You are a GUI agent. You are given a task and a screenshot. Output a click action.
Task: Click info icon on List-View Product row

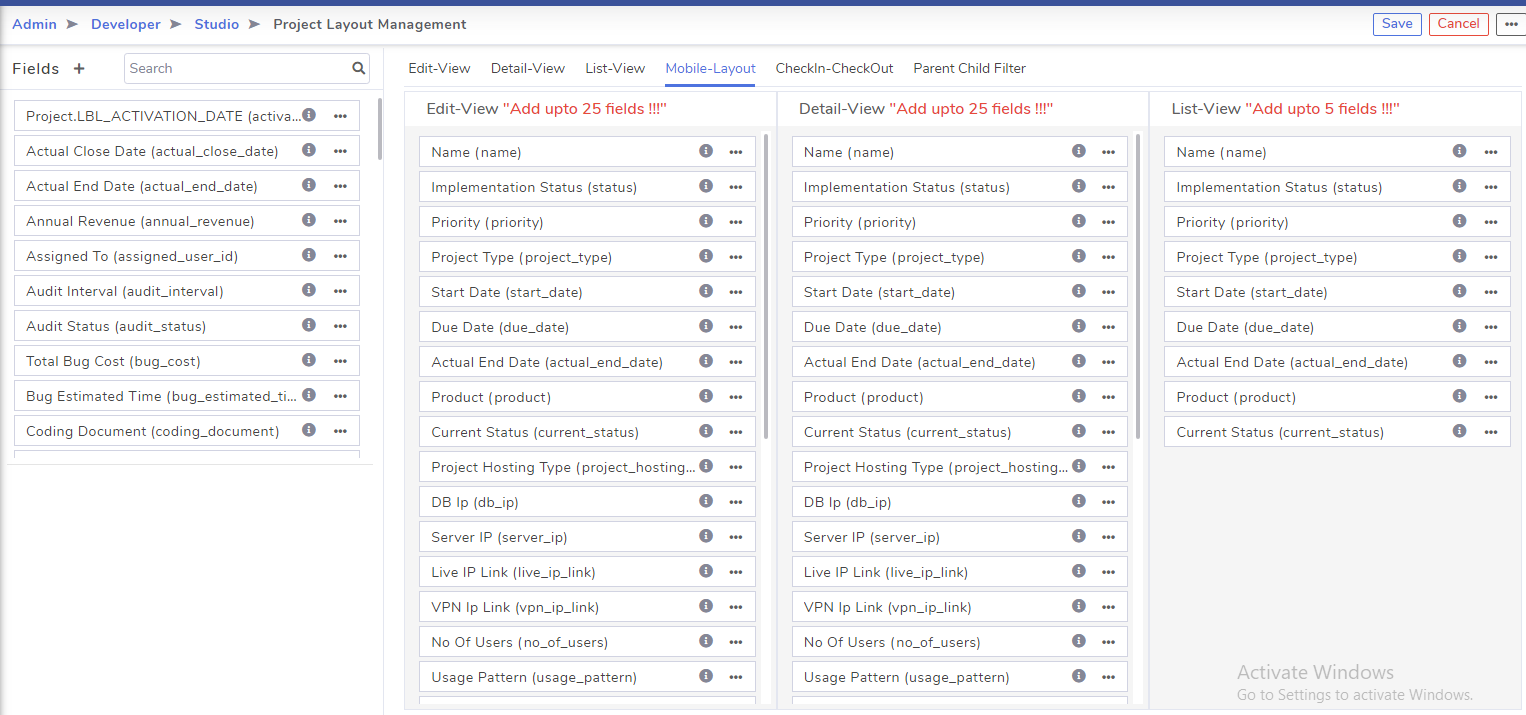(1460, 396)
